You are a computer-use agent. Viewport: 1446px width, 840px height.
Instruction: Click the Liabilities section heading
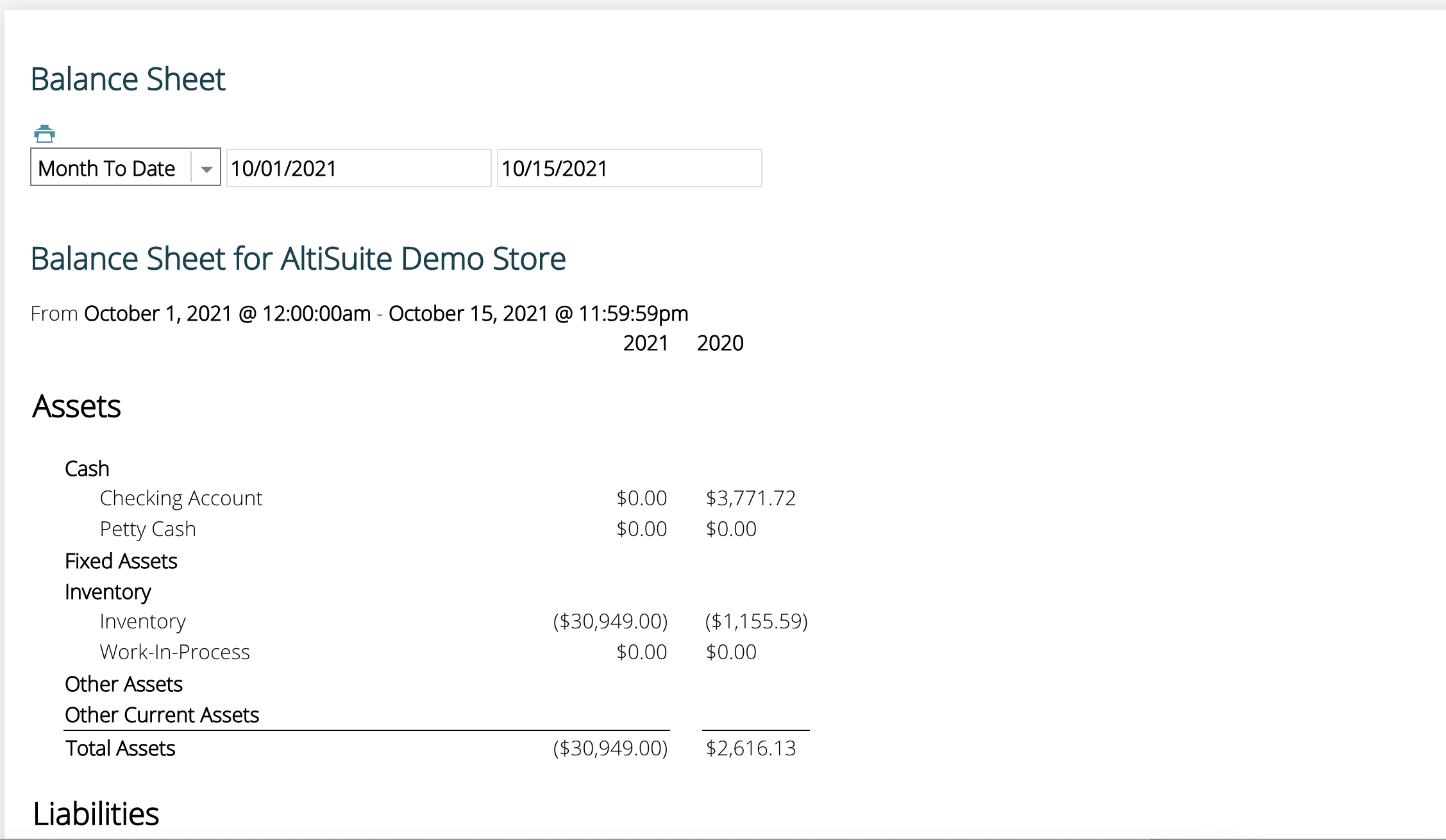click(96, 814)
